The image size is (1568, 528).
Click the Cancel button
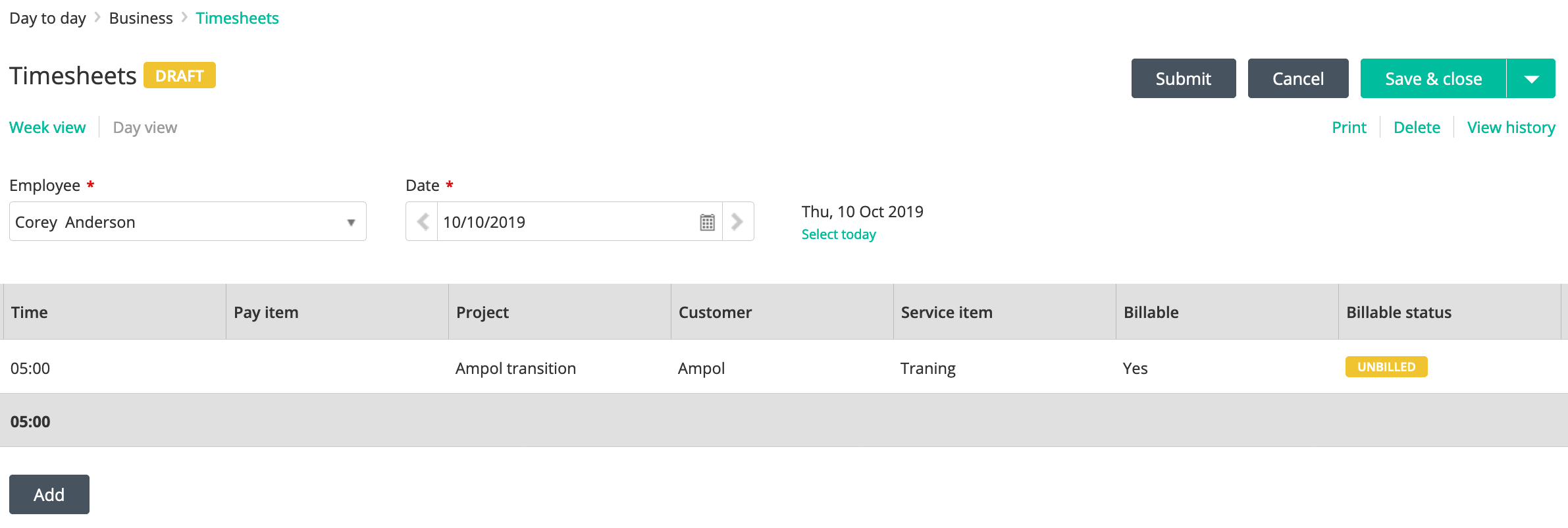[1298, 78]
